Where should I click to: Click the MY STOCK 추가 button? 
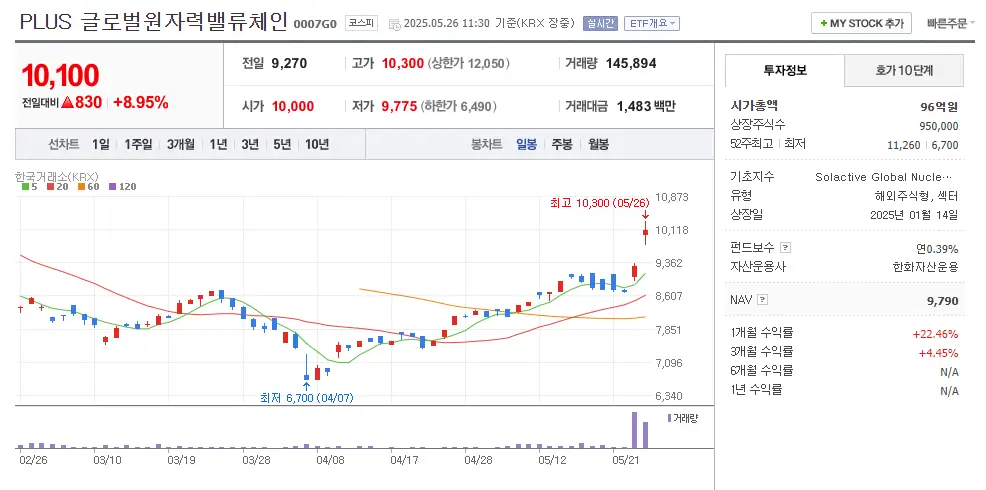point(861,23)
